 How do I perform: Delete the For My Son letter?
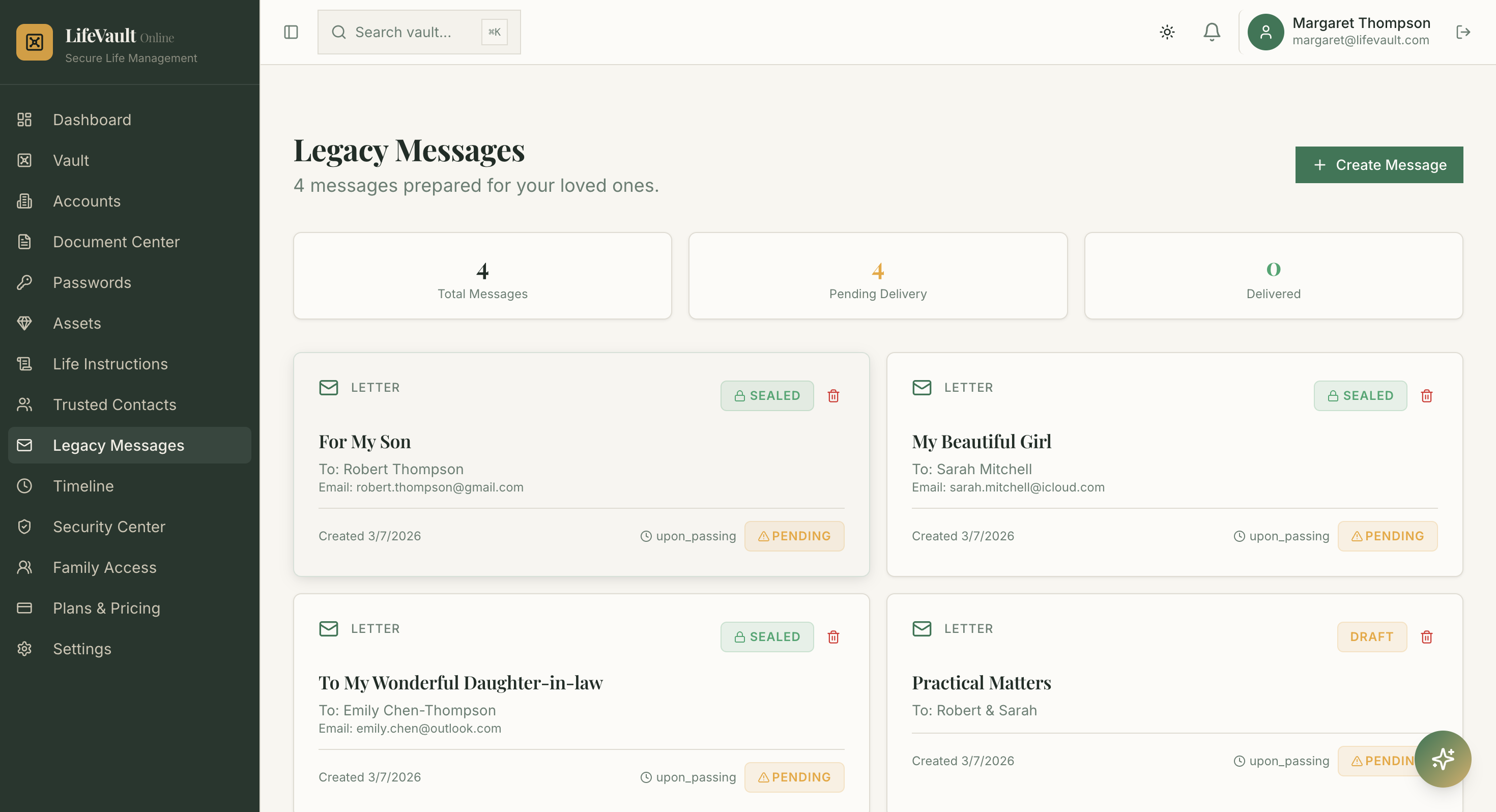(x=833, y=396)
